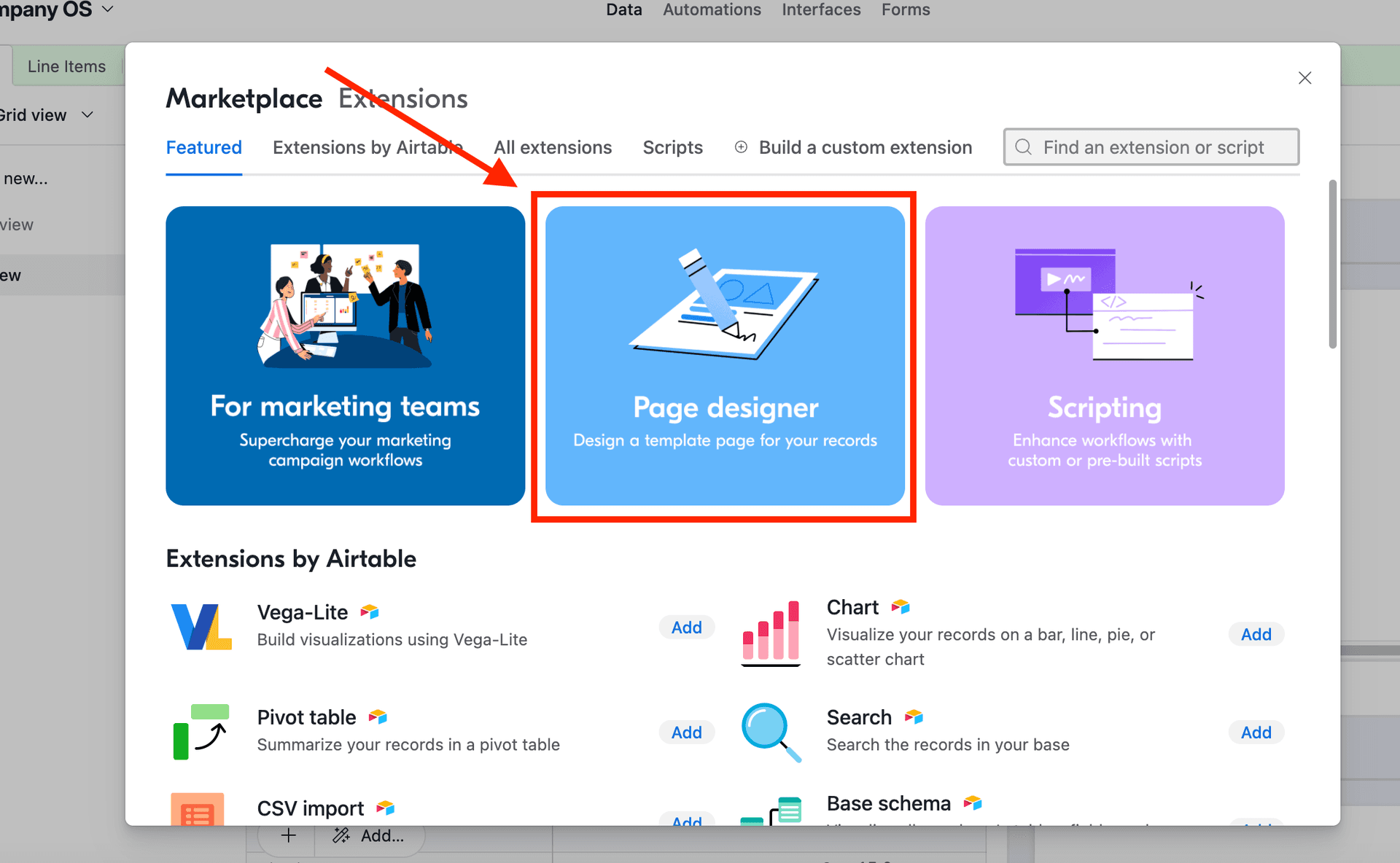Select the Vega-Lite extension icon
Image resolution: width=1400 pixels, height=863 pixels.
pos(201,626)
